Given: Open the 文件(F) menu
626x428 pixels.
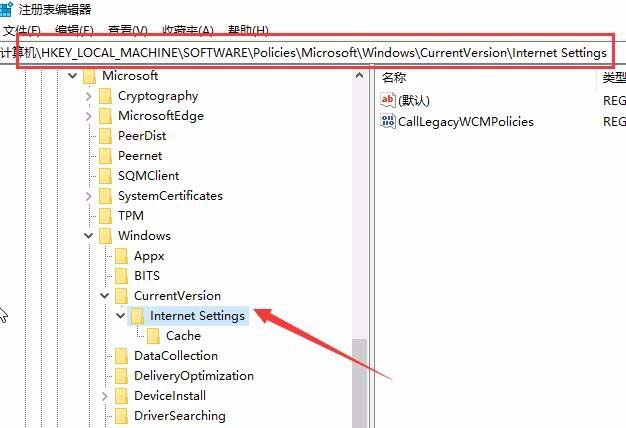Looking at the screenshot, I should point(22,30).
